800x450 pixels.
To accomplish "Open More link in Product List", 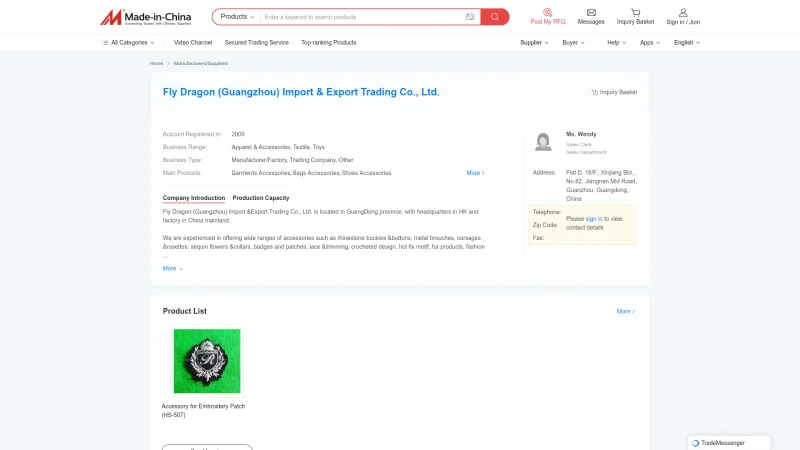I will point(626,311).
